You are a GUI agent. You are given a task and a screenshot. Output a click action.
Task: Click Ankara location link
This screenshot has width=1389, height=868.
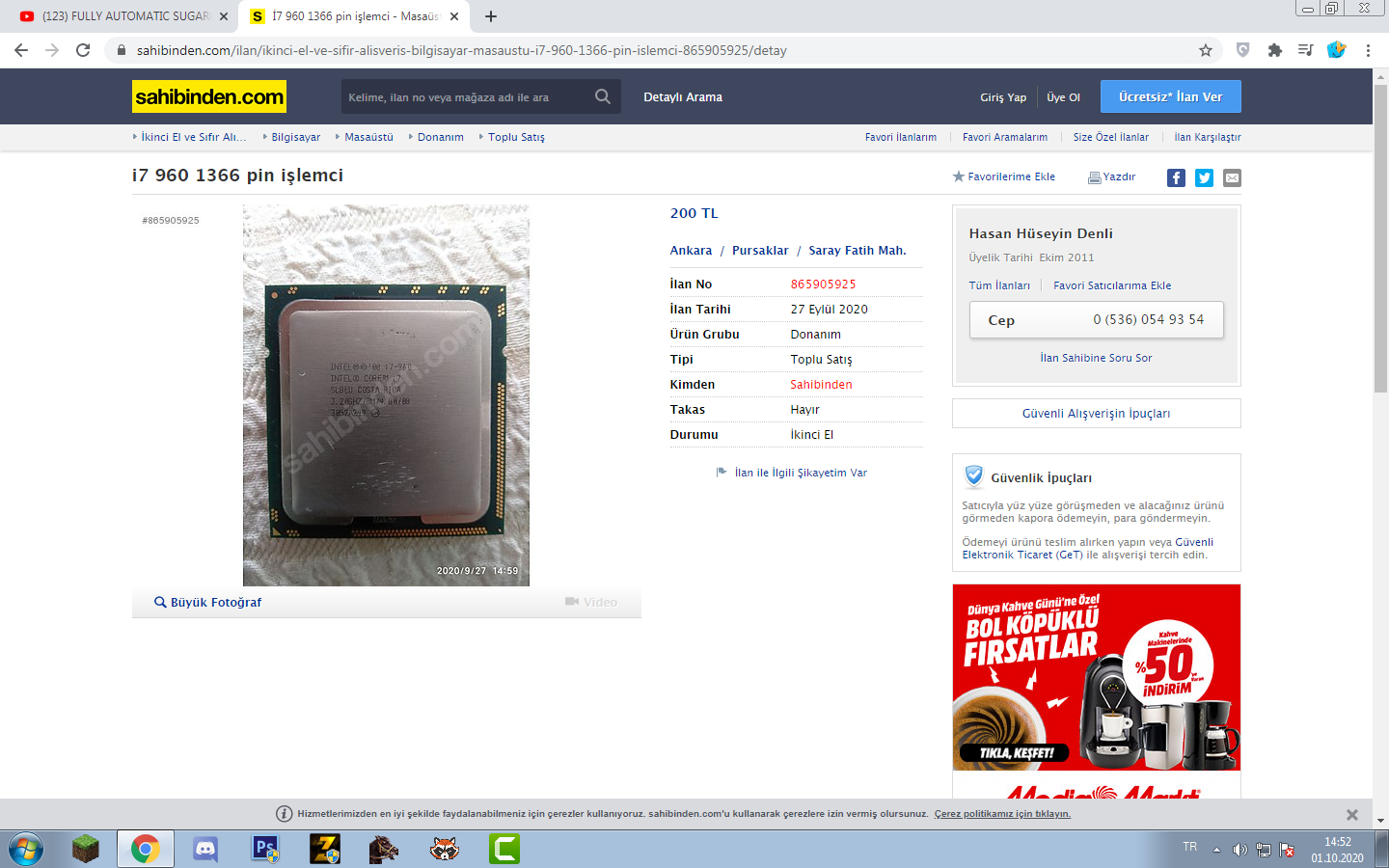(x=691, y=251)
